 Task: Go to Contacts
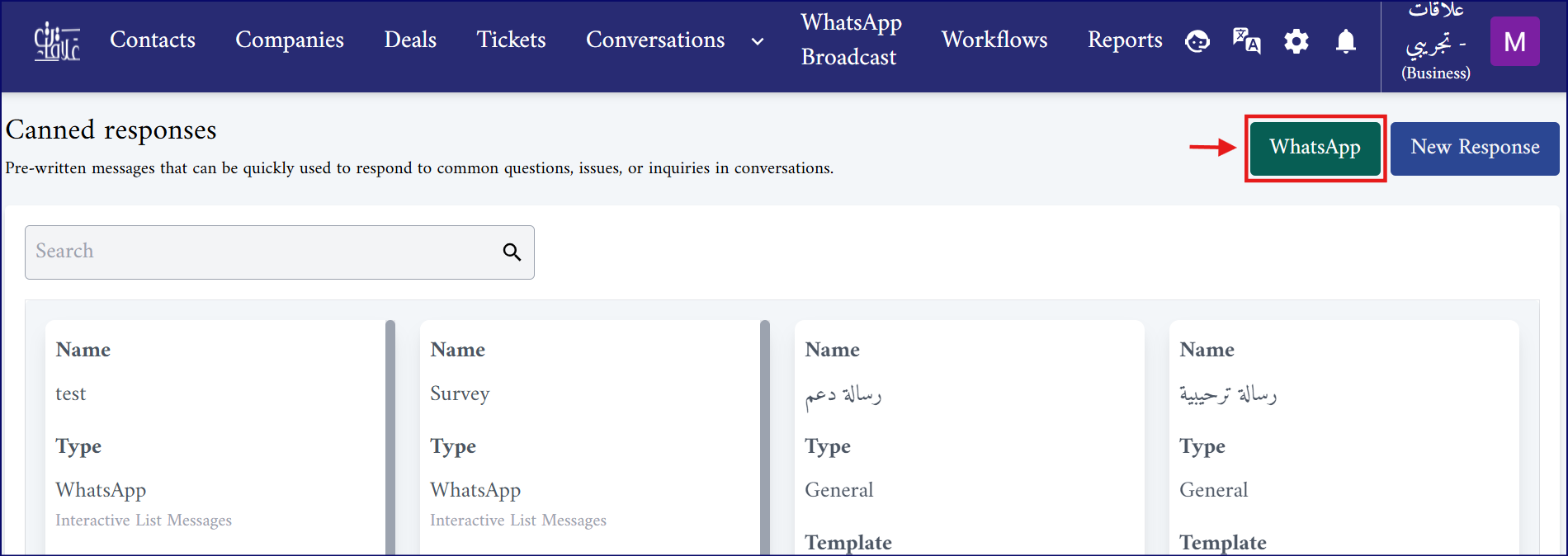coord(153,40)
